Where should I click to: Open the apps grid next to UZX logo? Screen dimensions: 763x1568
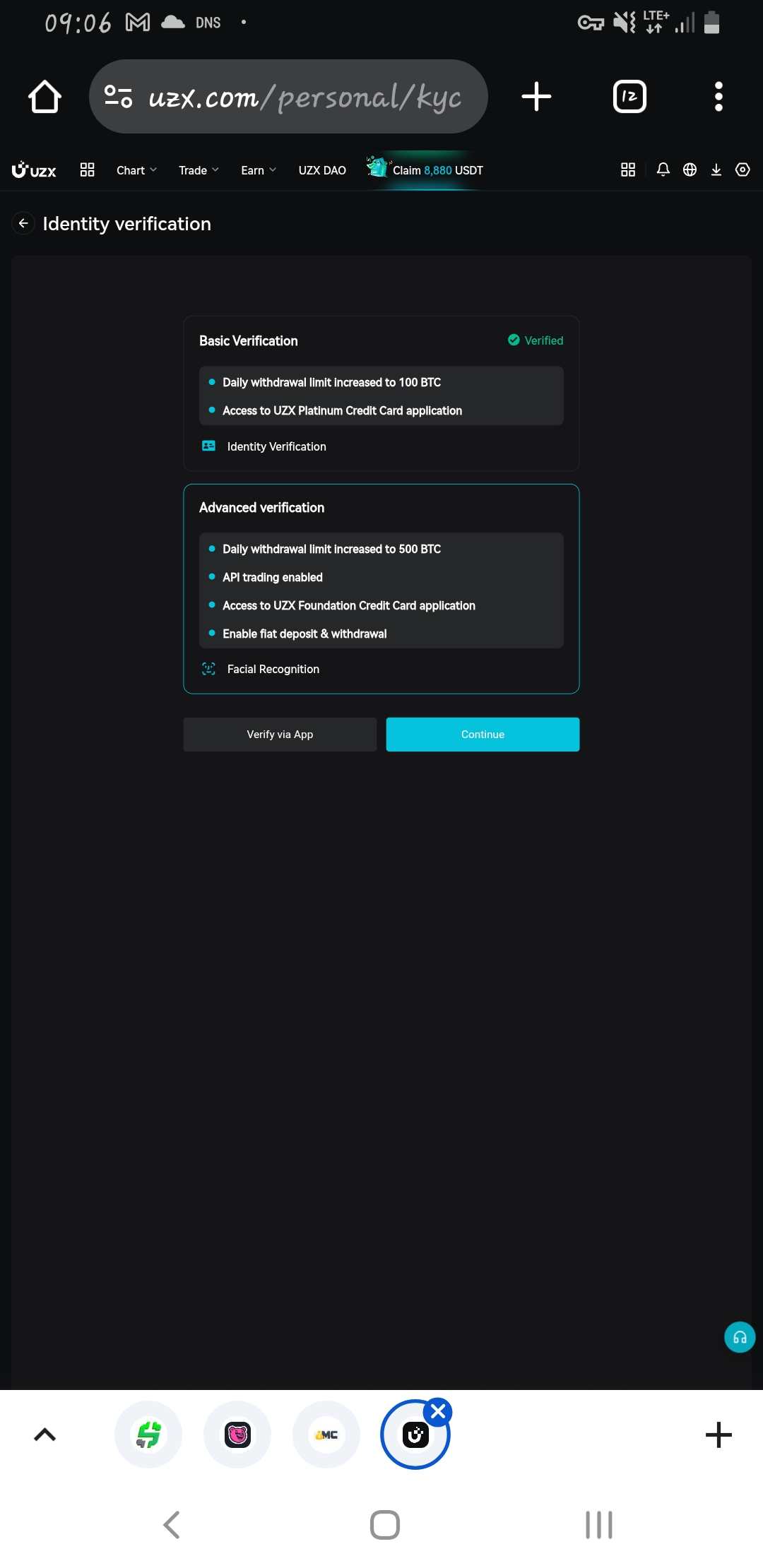tap(87, 170)
